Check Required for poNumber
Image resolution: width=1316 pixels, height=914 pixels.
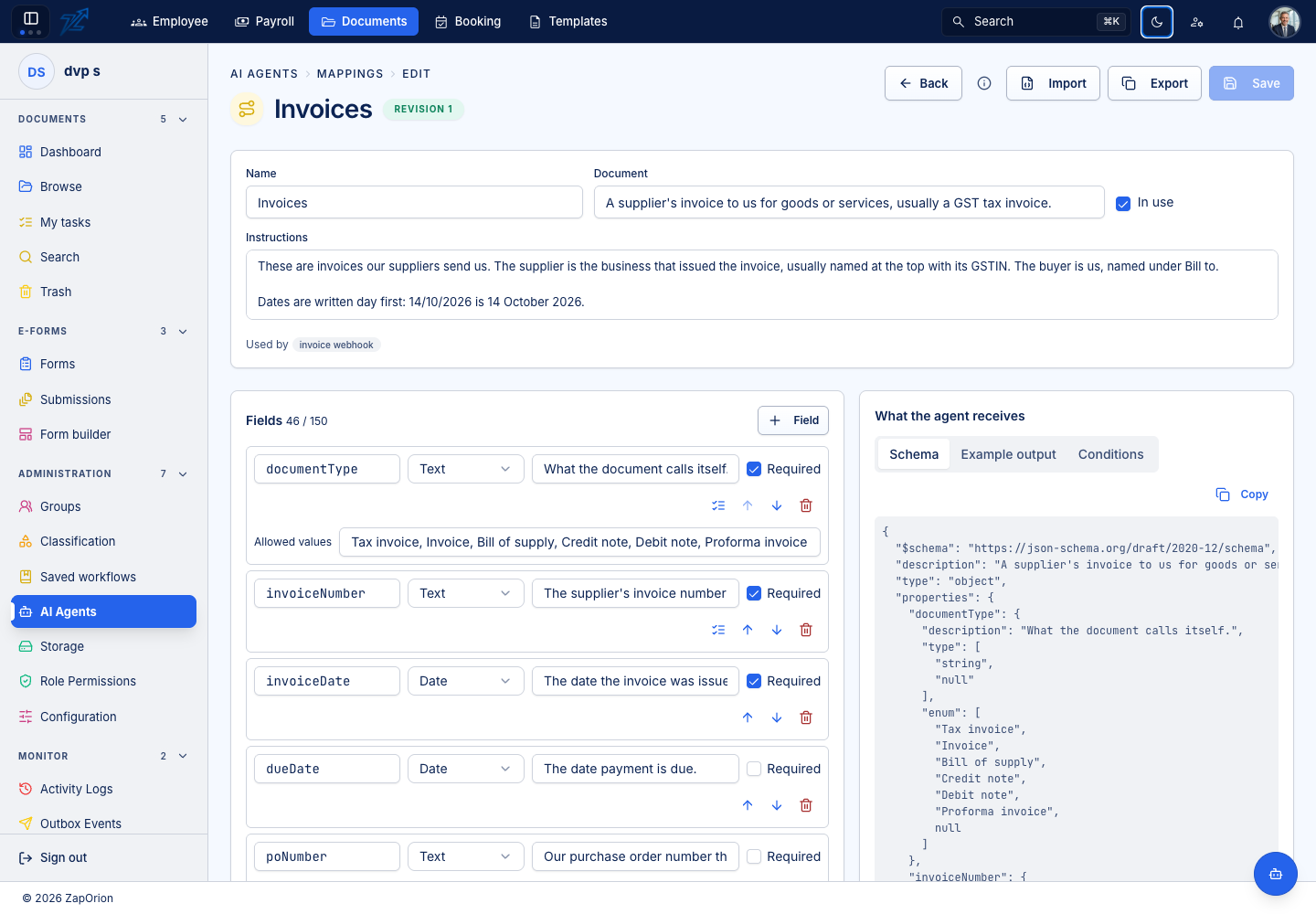(x=754, y=856)
